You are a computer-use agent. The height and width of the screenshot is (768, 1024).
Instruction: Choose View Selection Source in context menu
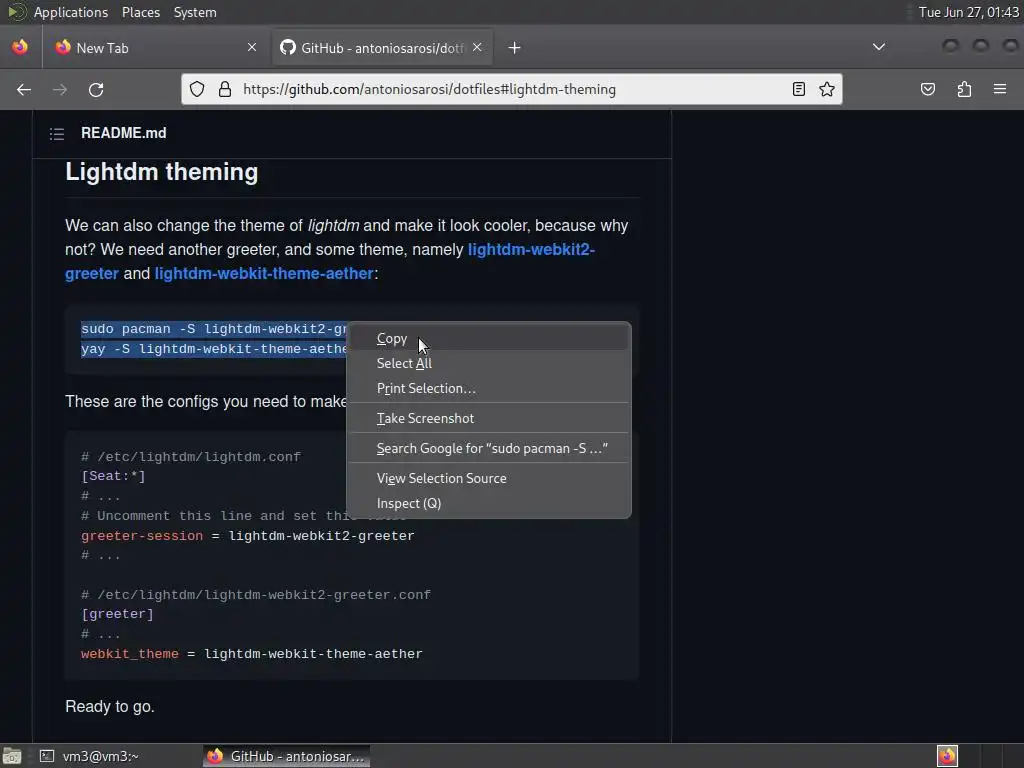tap(488, 478)
